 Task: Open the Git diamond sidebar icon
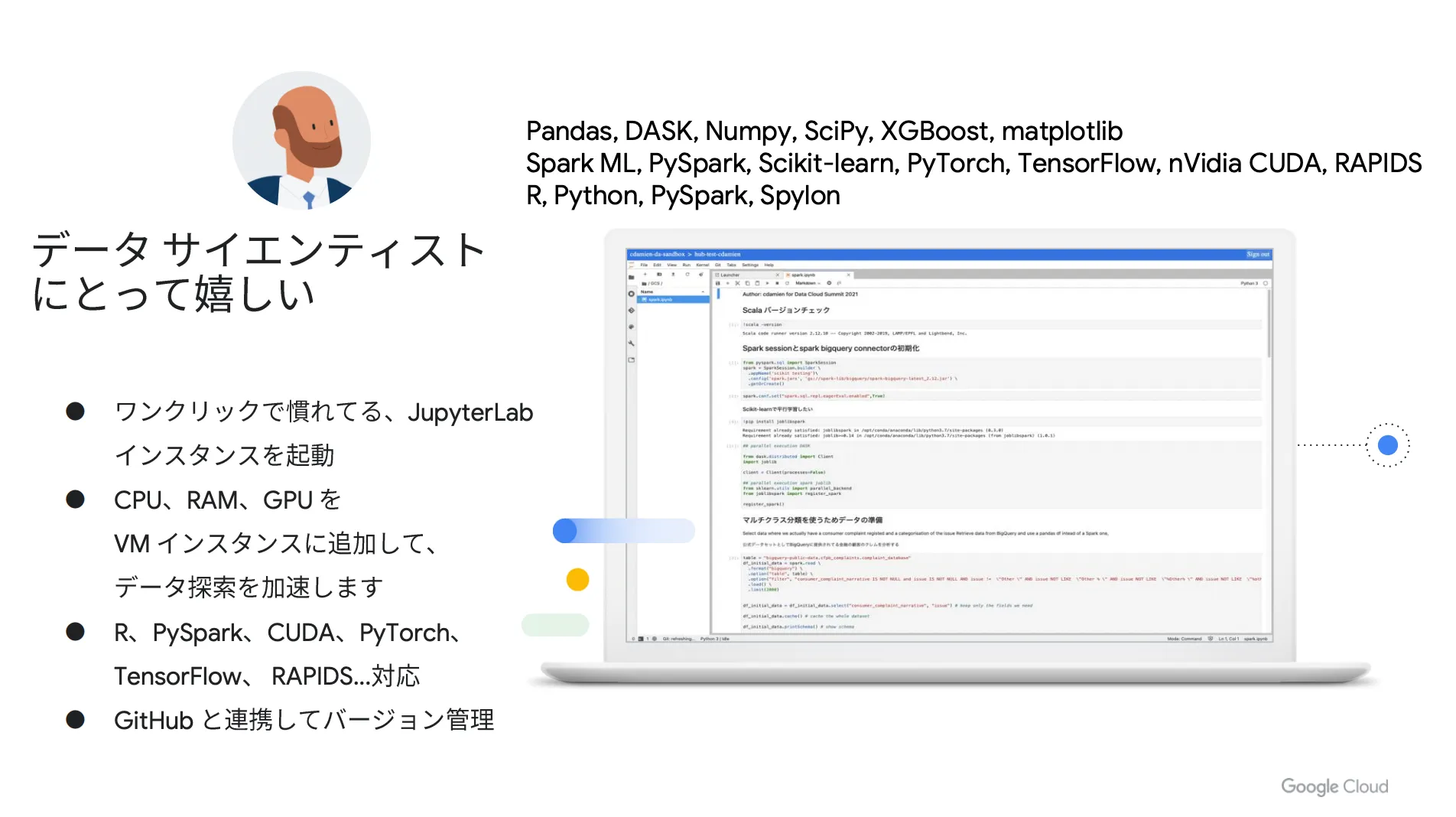(x=632, y=311)
